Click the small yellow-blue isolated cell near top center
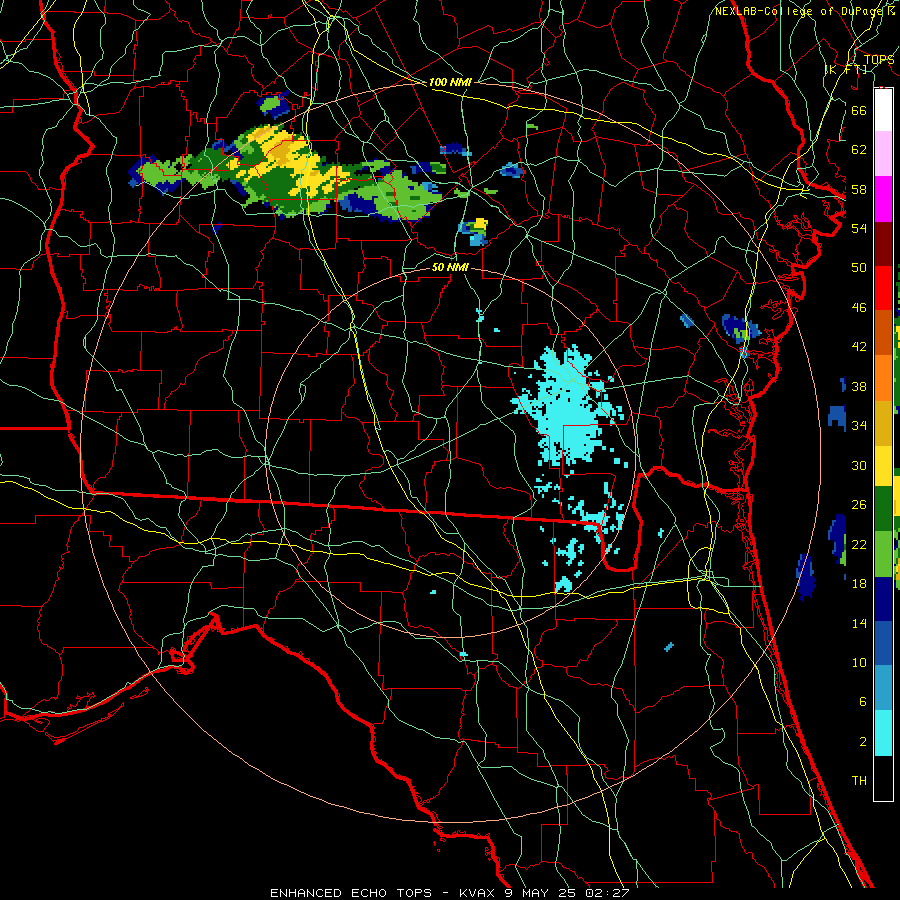This screenshot has width=900, height=900. (x=474, y=231)
